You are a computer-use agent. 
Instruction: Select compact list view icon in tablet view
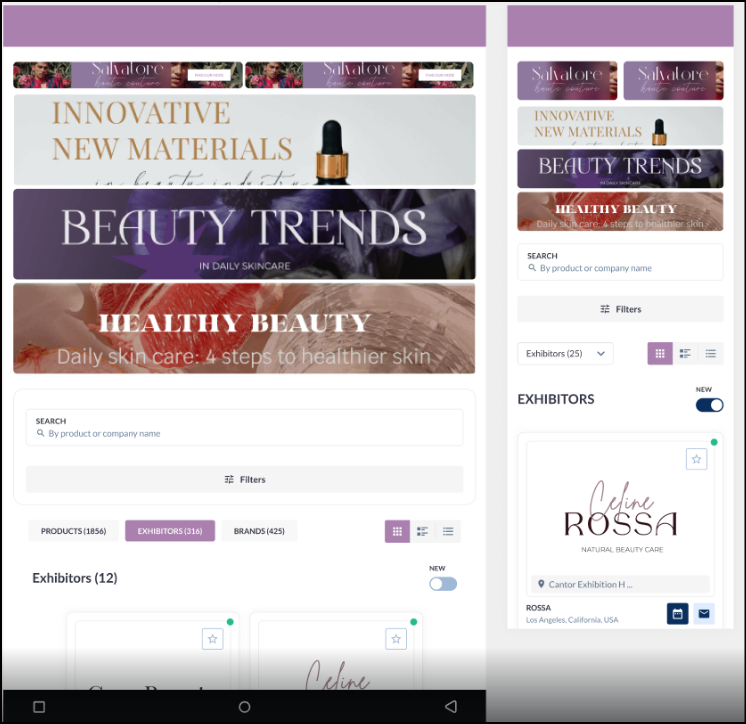[448, 531]
